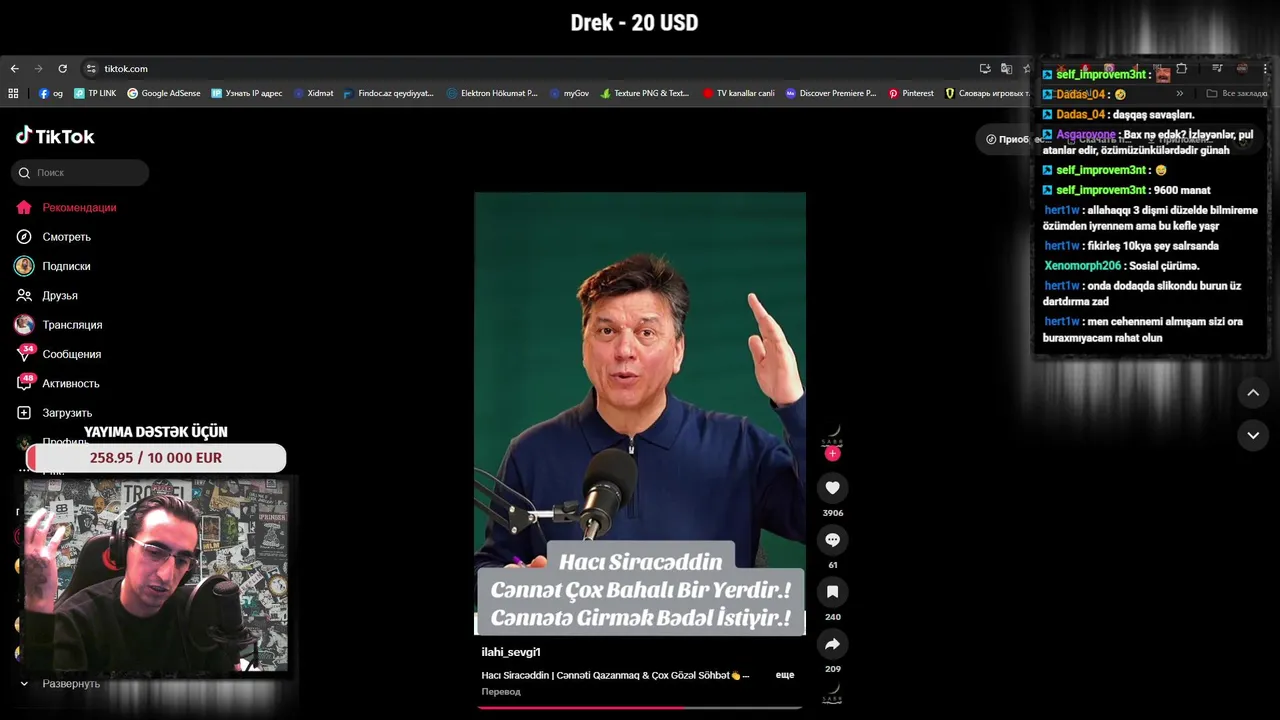Save the video with the bookmark icon
Screen dimensions: 1280x720
pyautogui.click(x=832, y=592)
